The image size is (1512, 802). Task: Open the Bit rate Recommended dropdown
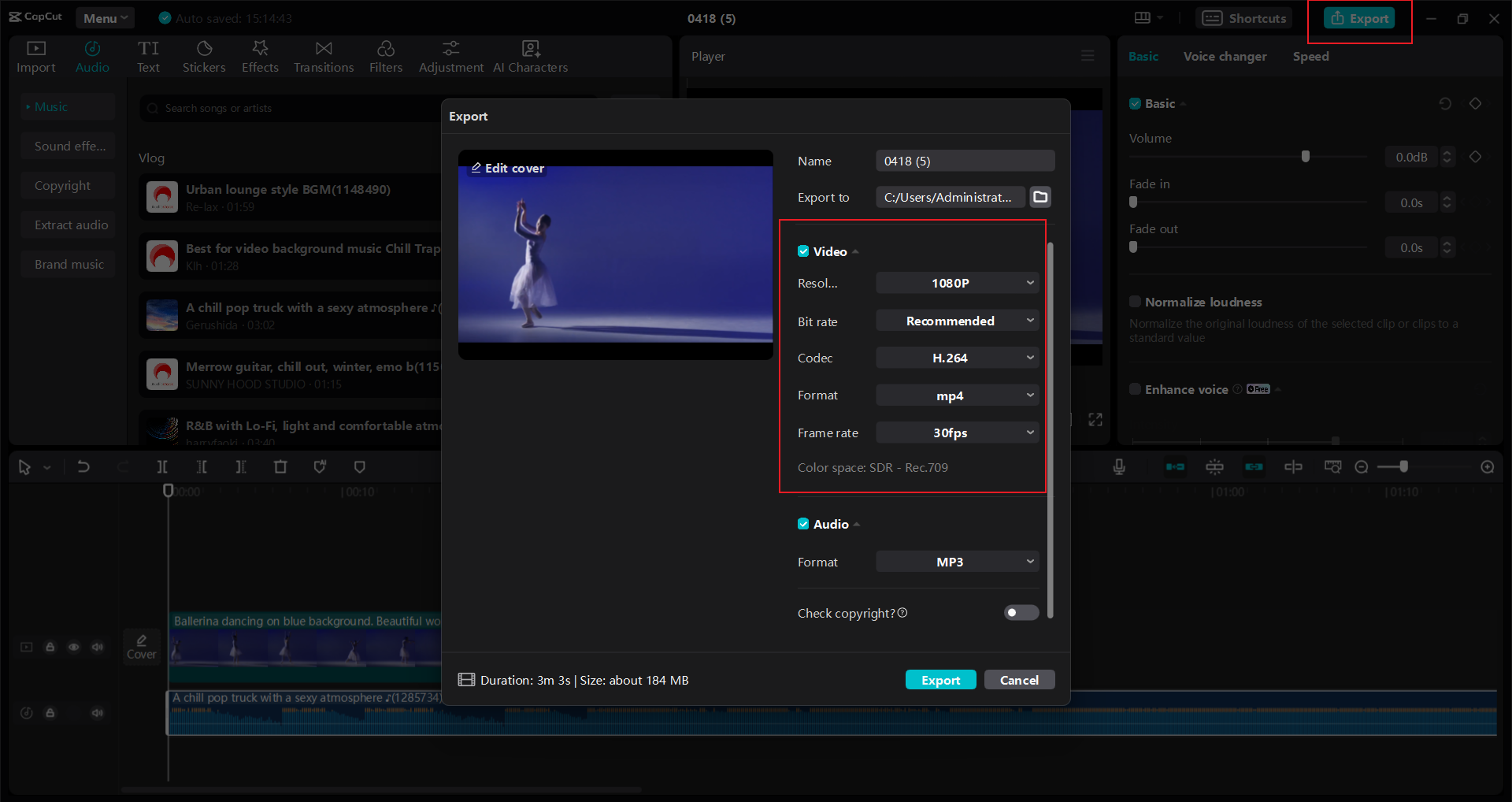click(x=958, y=321)
